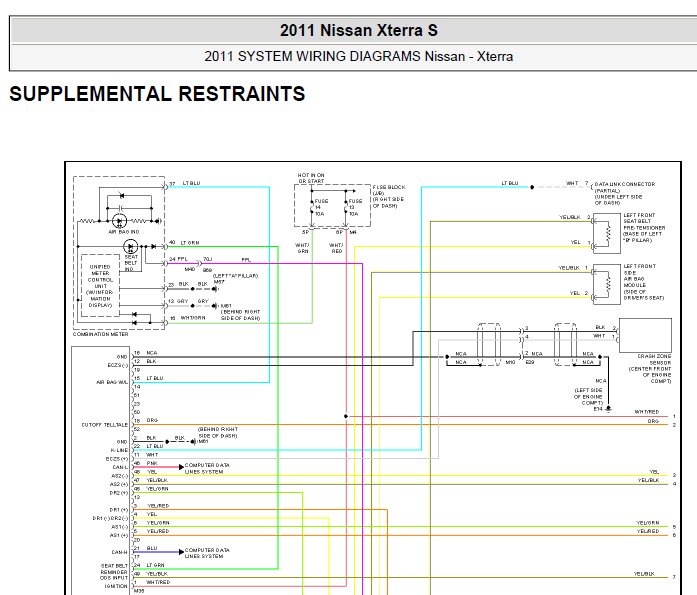Click the 'AIR BAG W/L' terminal label
Viewport: 697px width, 595px height.
click(112, 382)
